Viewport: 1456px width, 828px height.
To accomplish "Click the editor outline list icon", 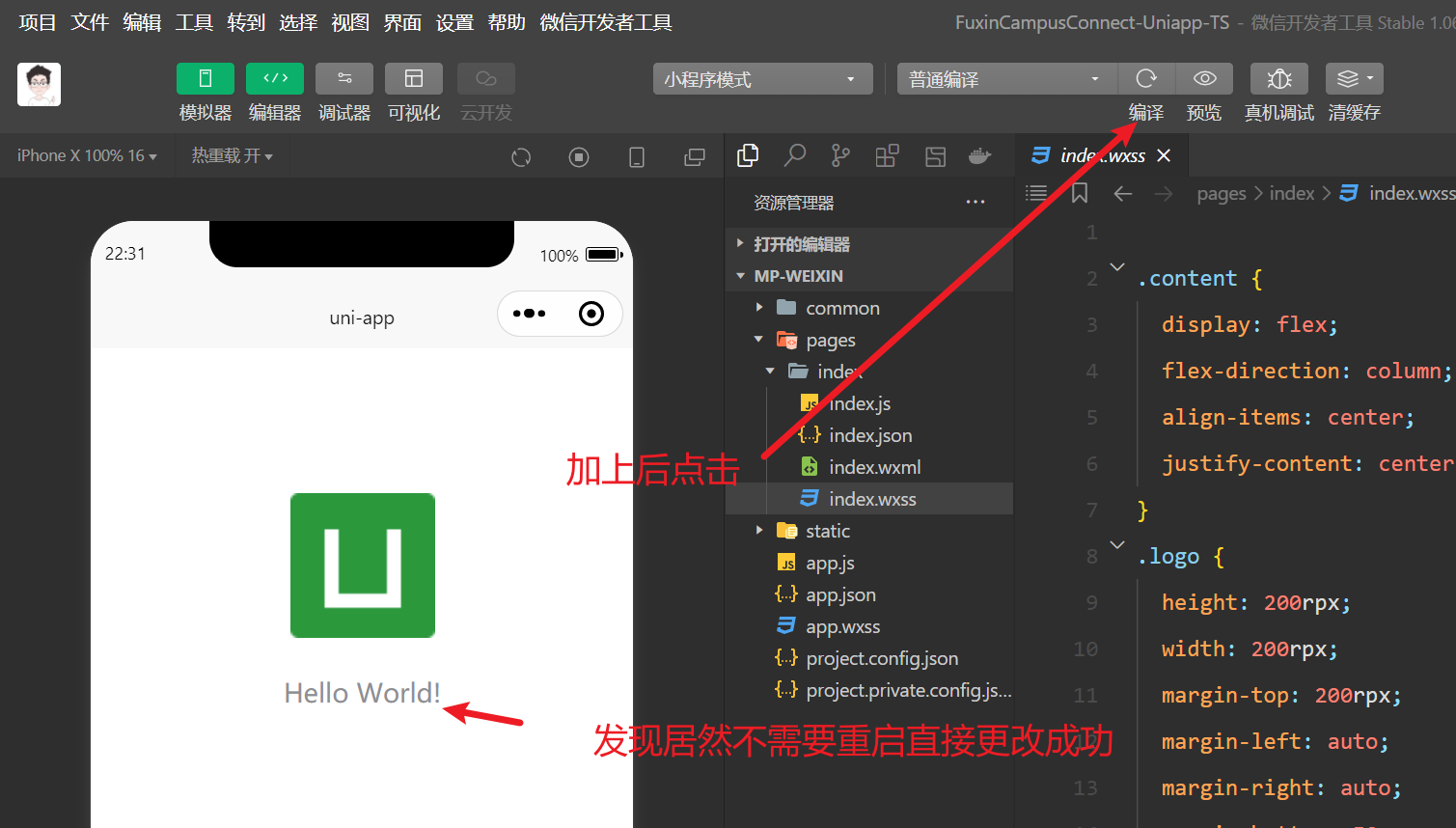I will (1036, 193).
